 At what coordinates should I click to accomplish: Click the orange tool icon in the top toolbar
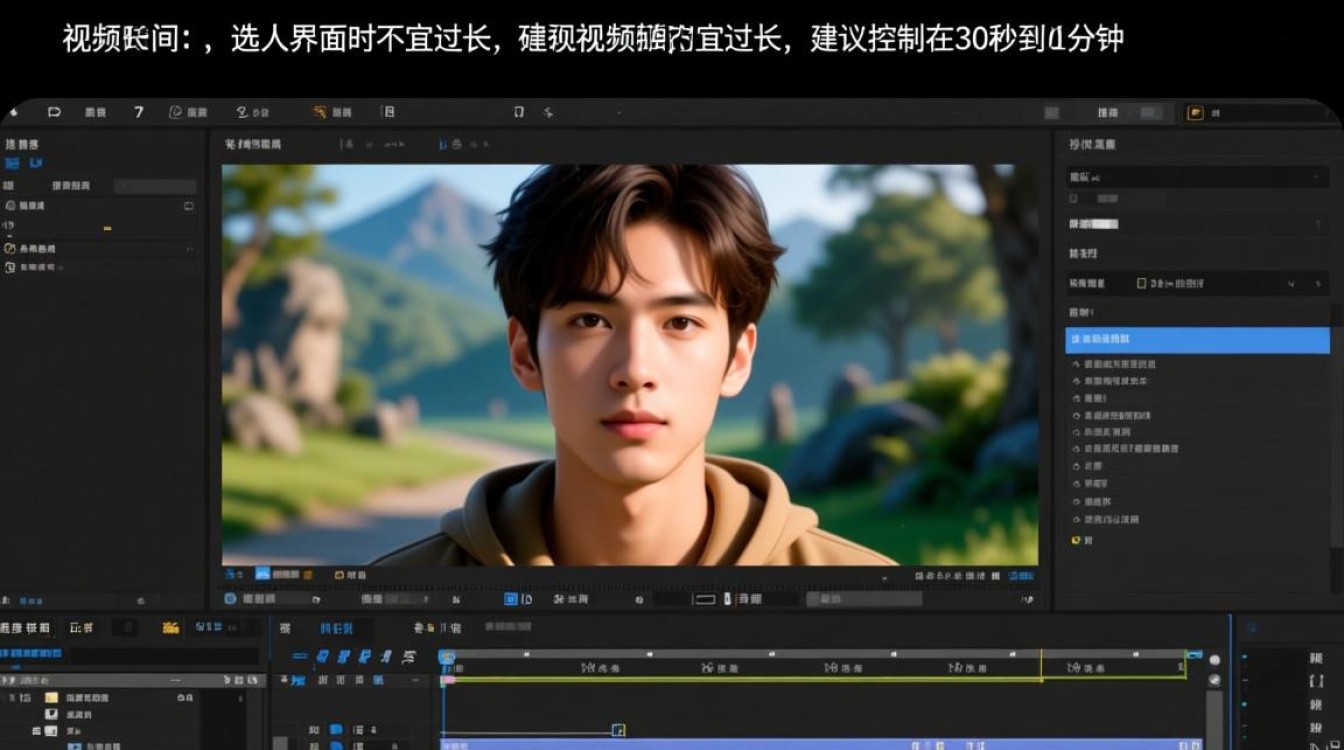320,112
